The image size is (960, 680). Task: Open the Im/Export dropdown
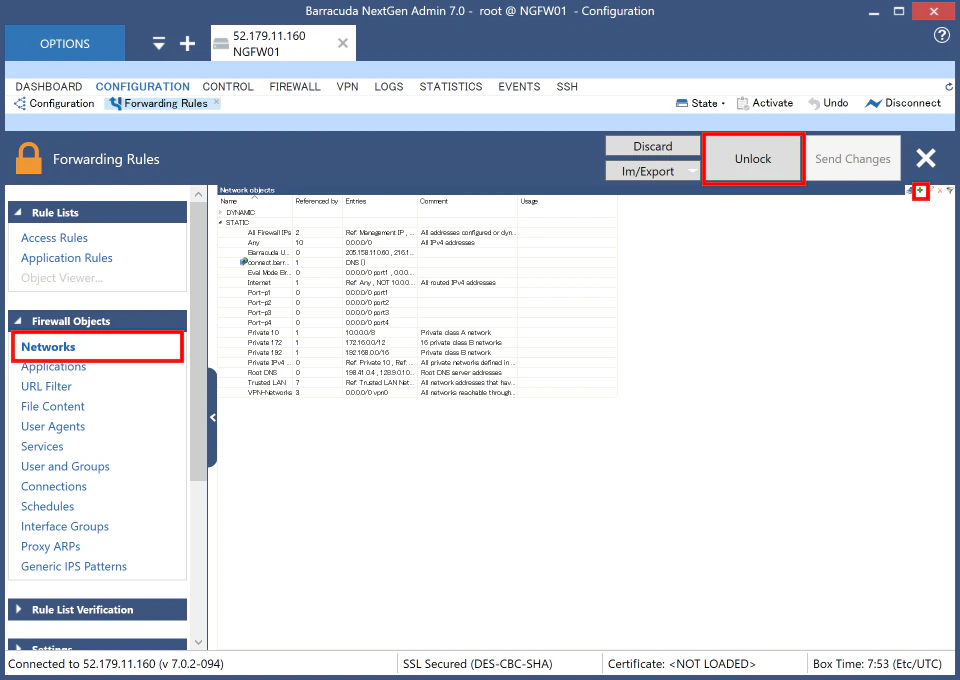(x=653, y=171)
